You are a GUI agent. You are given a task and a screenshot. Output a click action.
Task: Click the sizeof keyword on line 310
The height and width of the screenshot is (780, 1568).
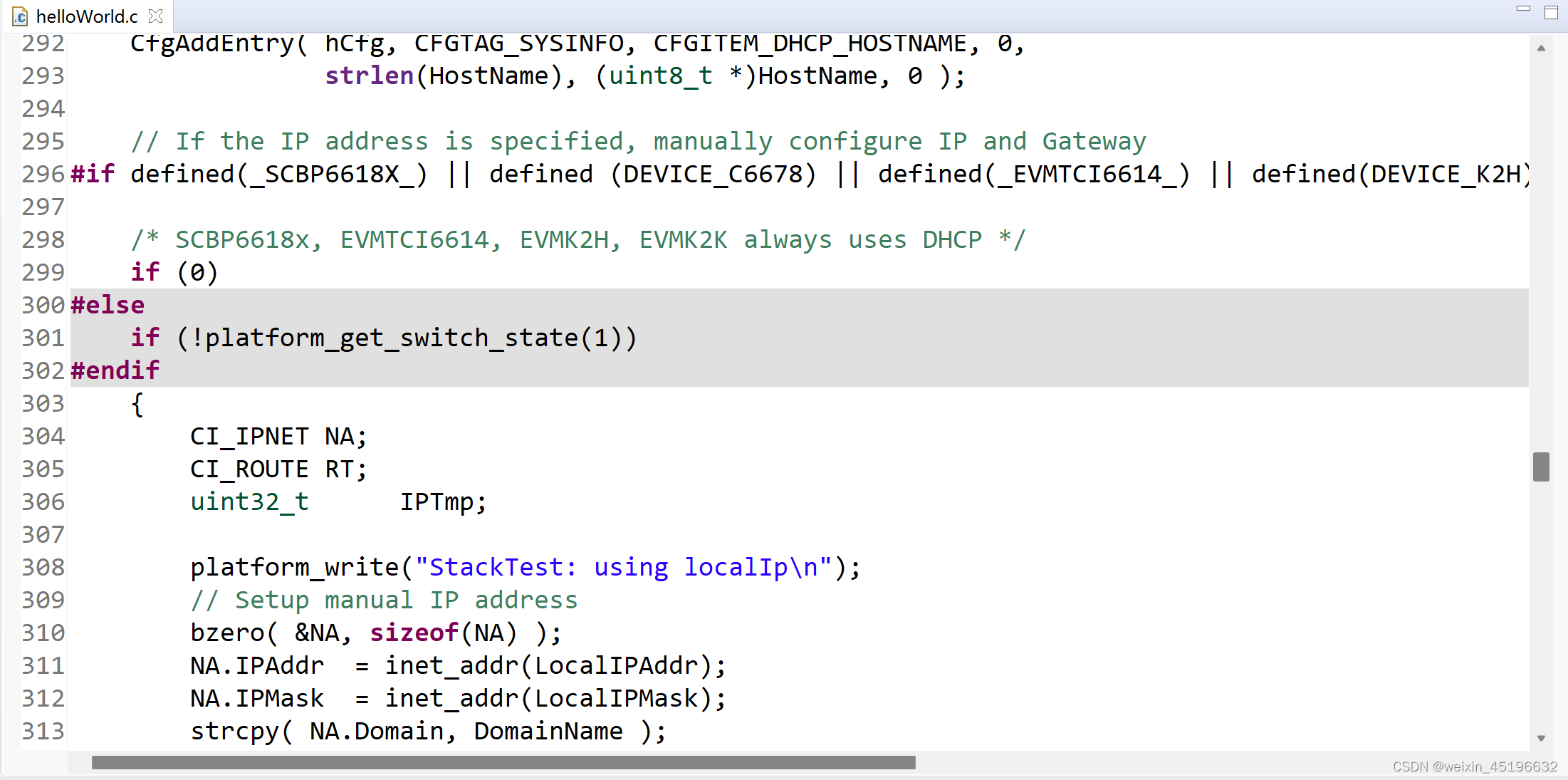[x=414, y=633]
